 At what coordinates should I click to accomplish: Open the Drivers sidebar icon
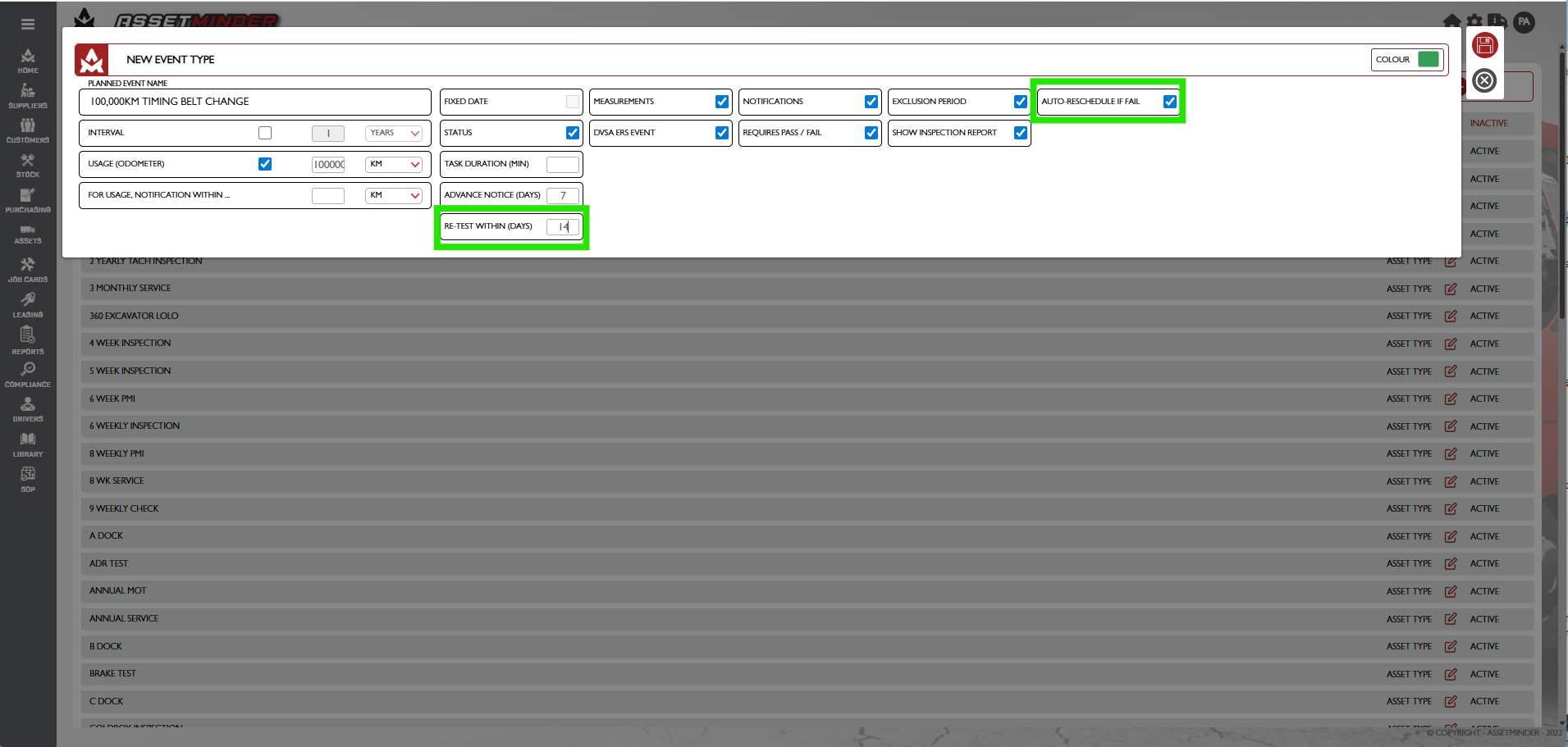[x=28, y=409]
